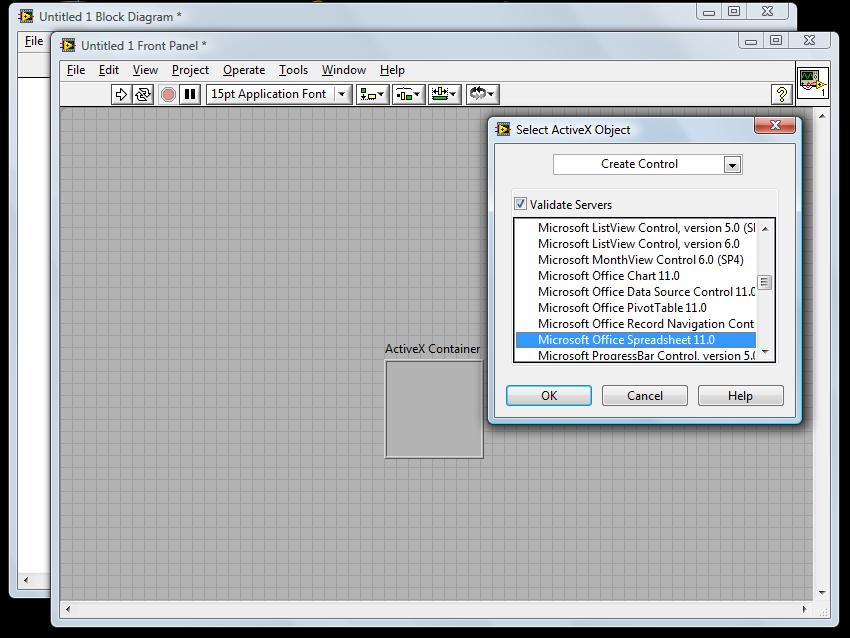
Task: Maximize the Untitled 1 Front Panel window
Action: (776, 41)
